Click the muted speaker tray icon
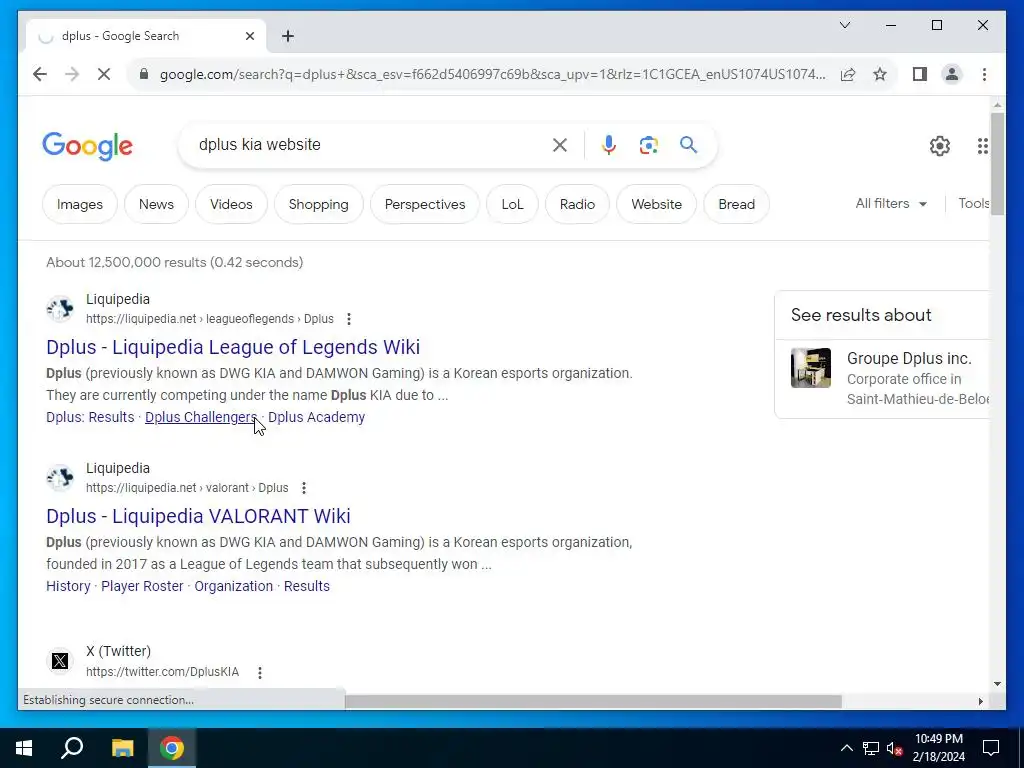Image resolution: width=1024 pixels, height=768 pixels. tap(894, 748)
